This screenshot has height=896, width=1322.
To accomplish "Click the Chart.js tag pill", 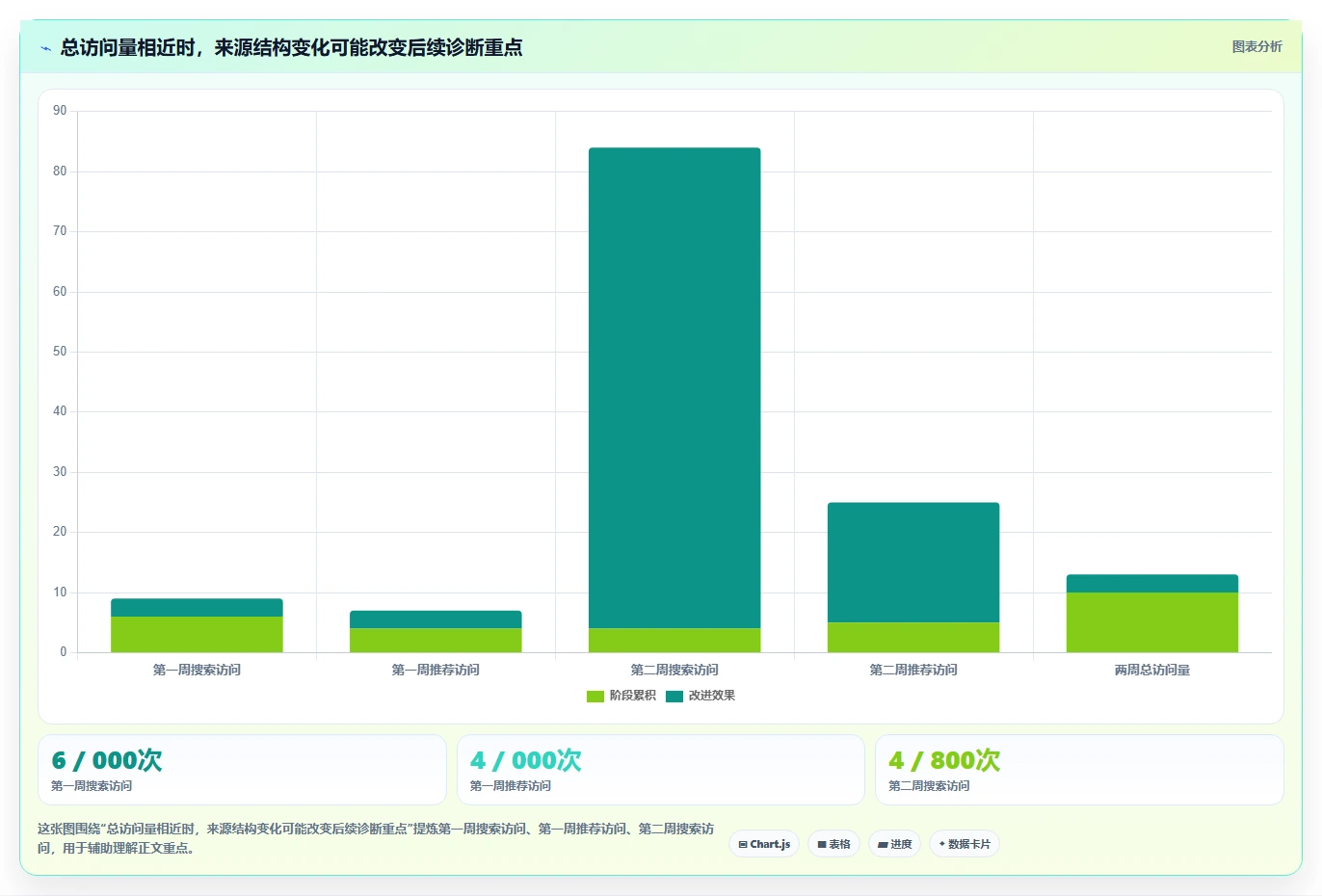I will click(764, 844).
